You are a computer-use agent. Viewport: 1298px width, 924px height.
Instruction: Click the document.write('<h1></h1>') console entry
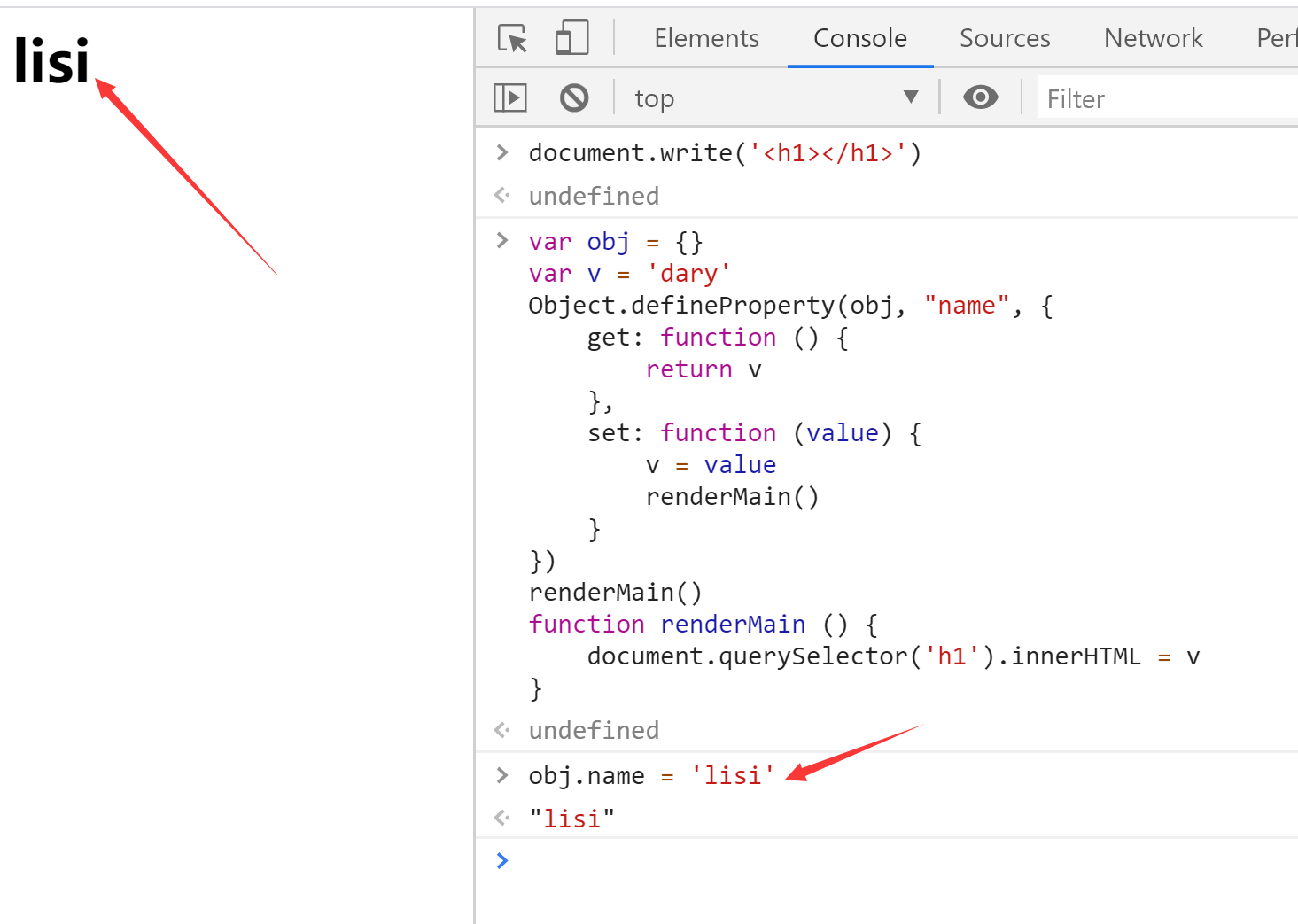[x=725, y=153]
